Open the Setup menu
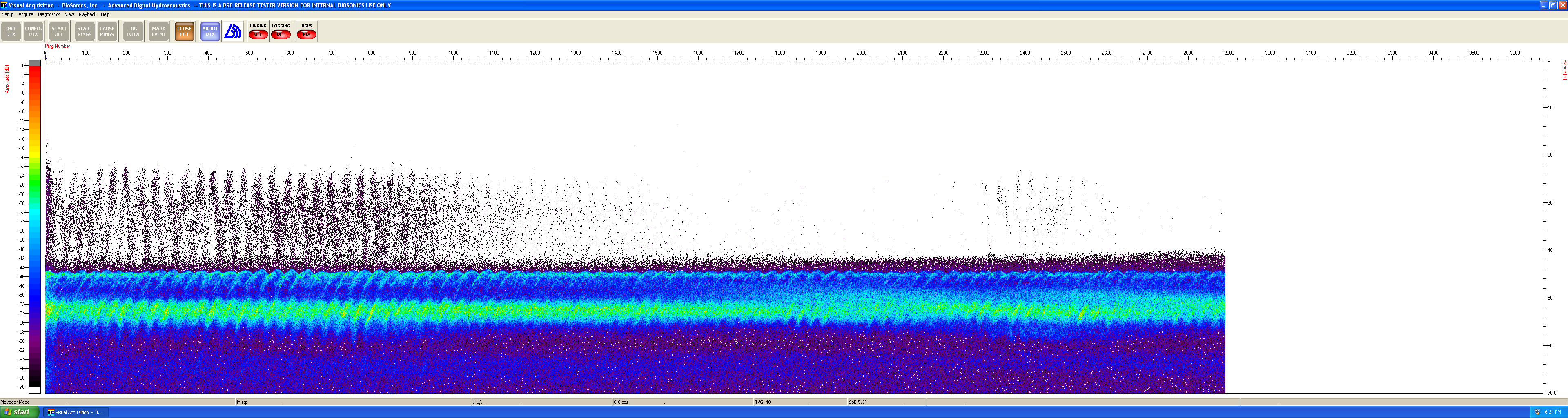The image size is (1568, 418). [8, 15]
